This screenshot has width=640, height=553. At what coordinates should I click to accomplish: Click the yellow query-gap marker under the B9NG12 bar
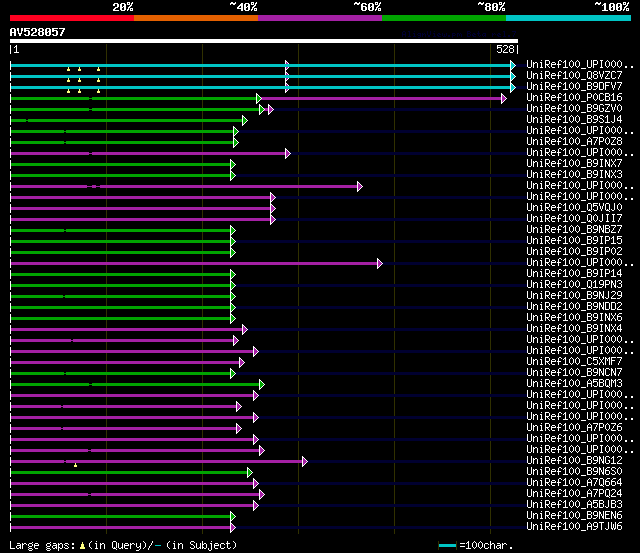(x=76, y=465)
